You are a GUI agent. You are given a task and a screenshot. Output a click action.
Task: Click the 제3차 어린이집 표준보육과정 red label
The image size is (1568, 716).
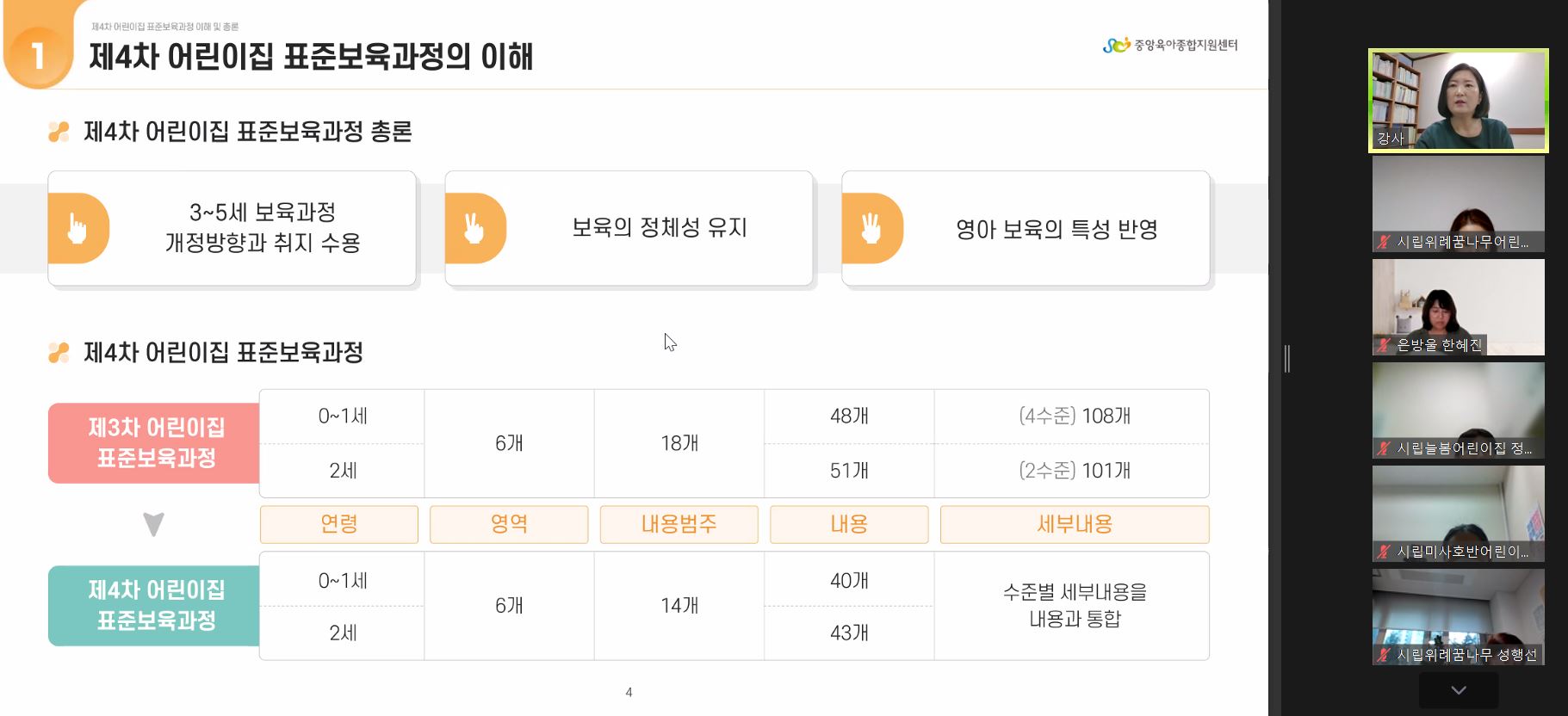(154, 443)
